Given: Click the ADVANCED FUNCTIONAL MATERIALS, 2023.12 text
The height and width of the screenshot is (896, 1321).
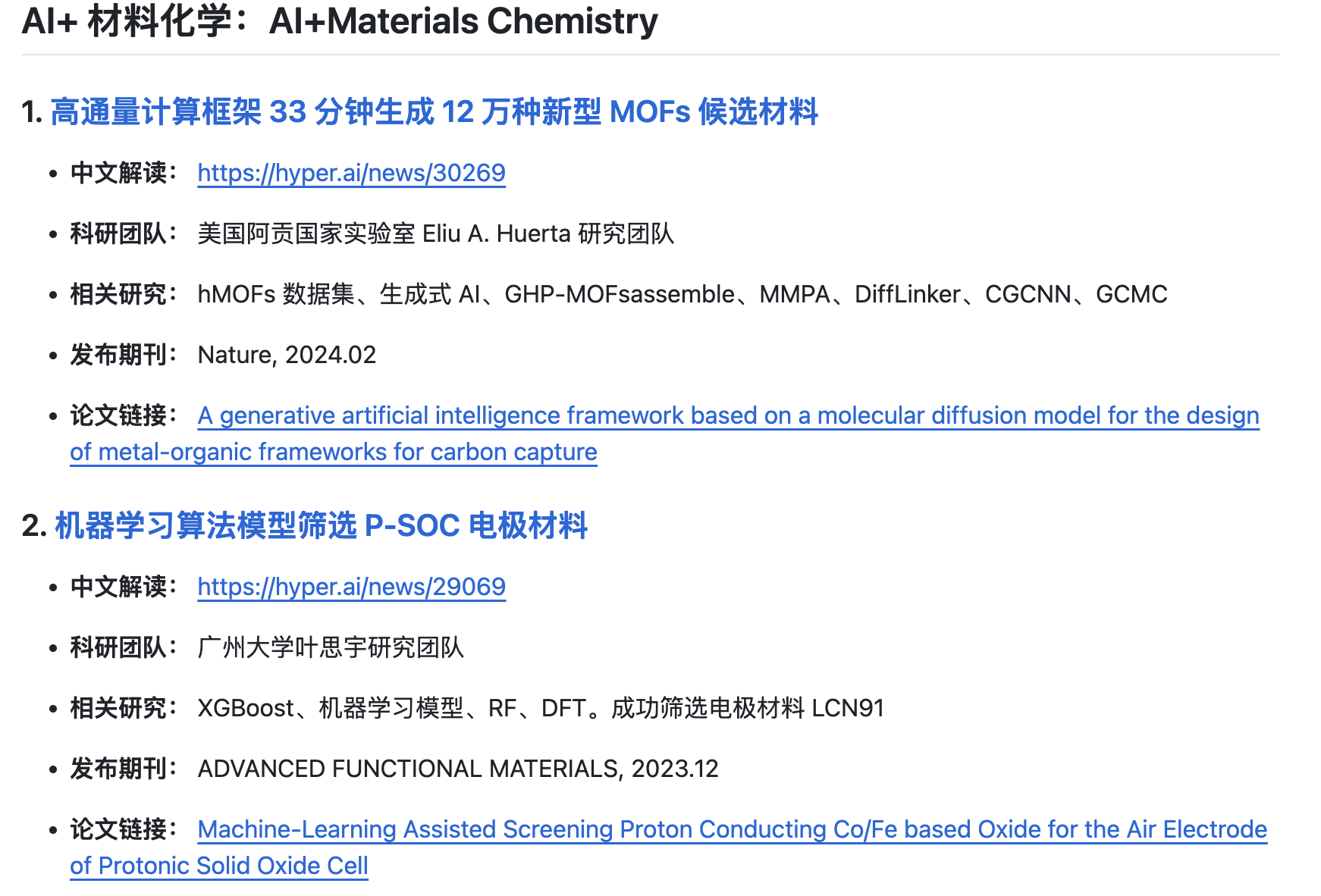Looking at the screenshot, I should (457, 769).
